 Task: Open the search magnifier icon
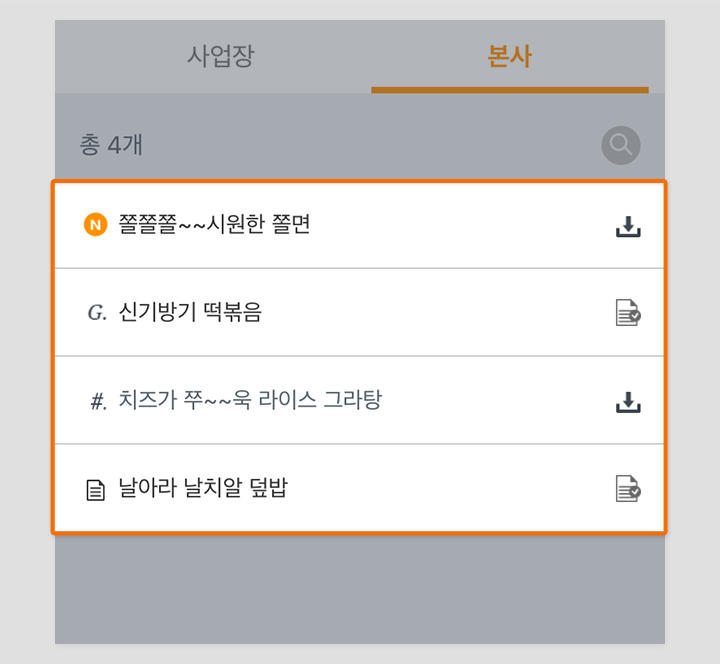pos(621,145)
